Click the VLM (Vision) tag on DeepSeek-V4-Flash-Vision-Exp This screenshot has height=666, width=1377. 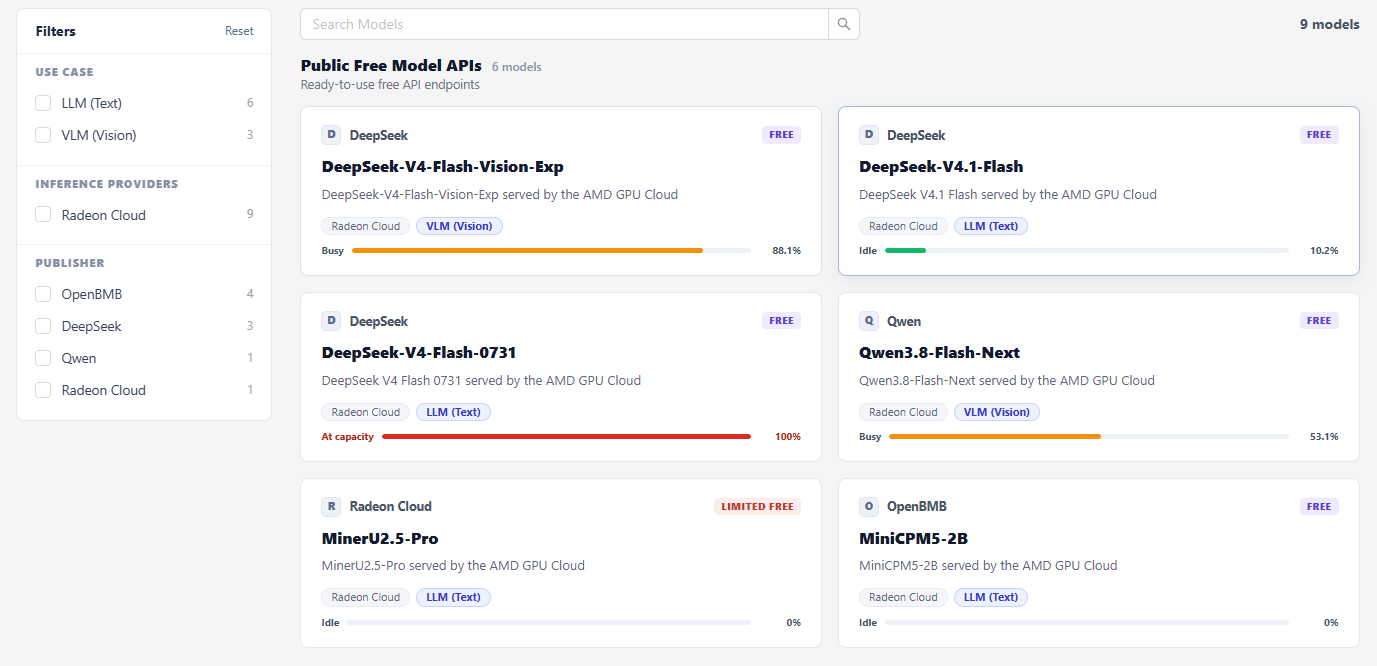click(x=459, y=226)
